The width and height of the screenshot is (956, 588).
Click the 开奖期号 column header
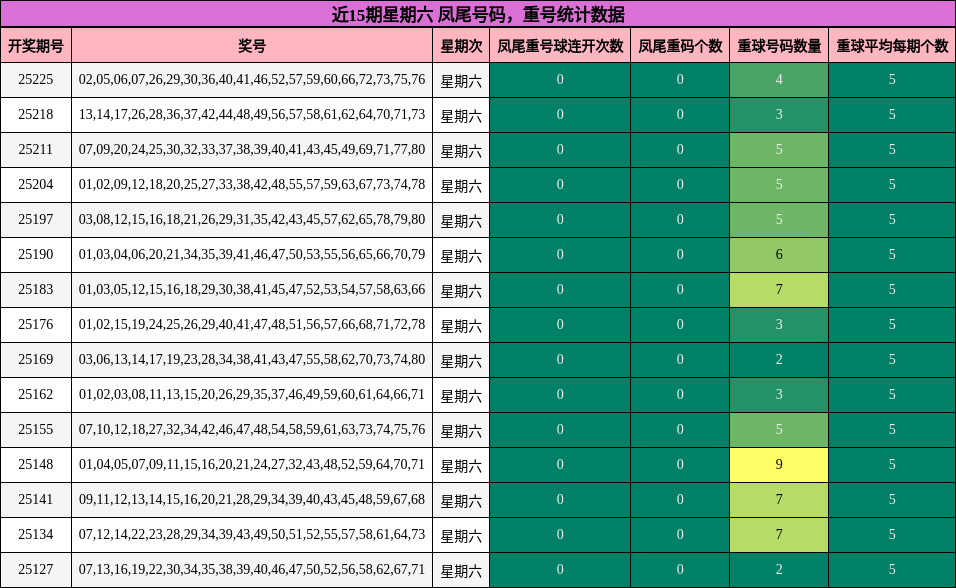[x=36, y=45]
